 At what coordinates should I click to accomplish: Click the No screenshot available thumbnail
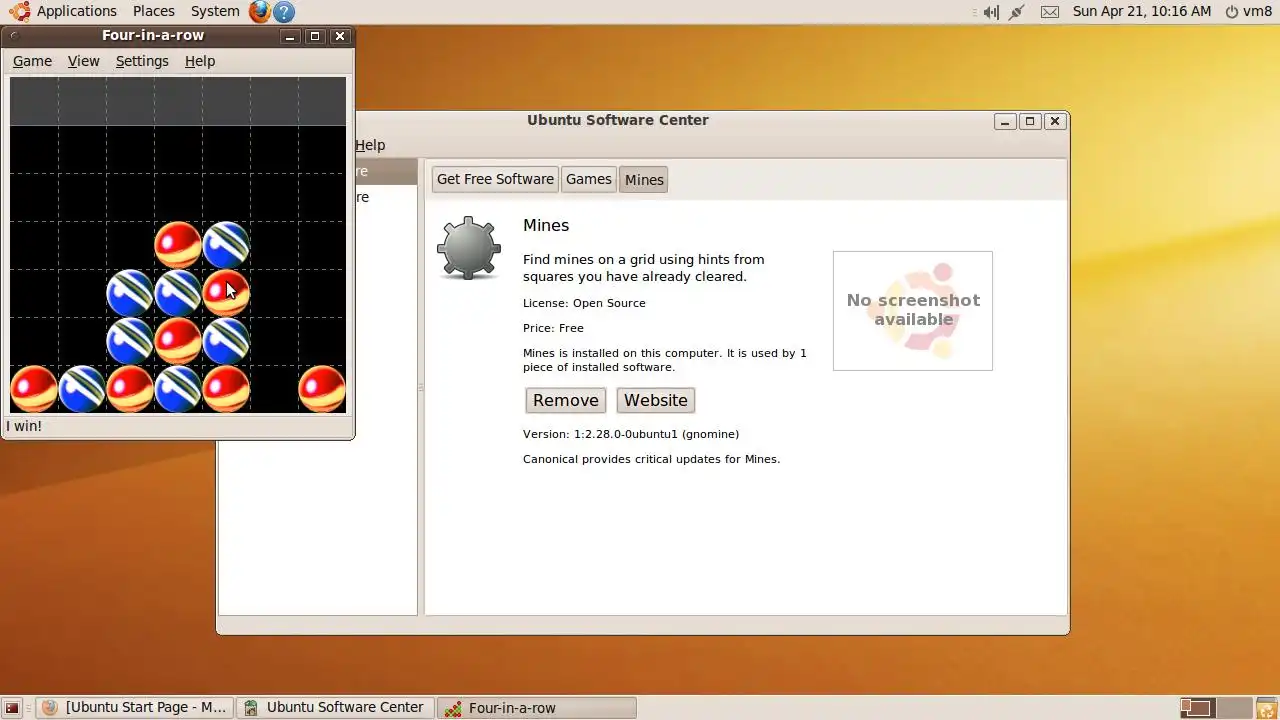pos(913,311)
